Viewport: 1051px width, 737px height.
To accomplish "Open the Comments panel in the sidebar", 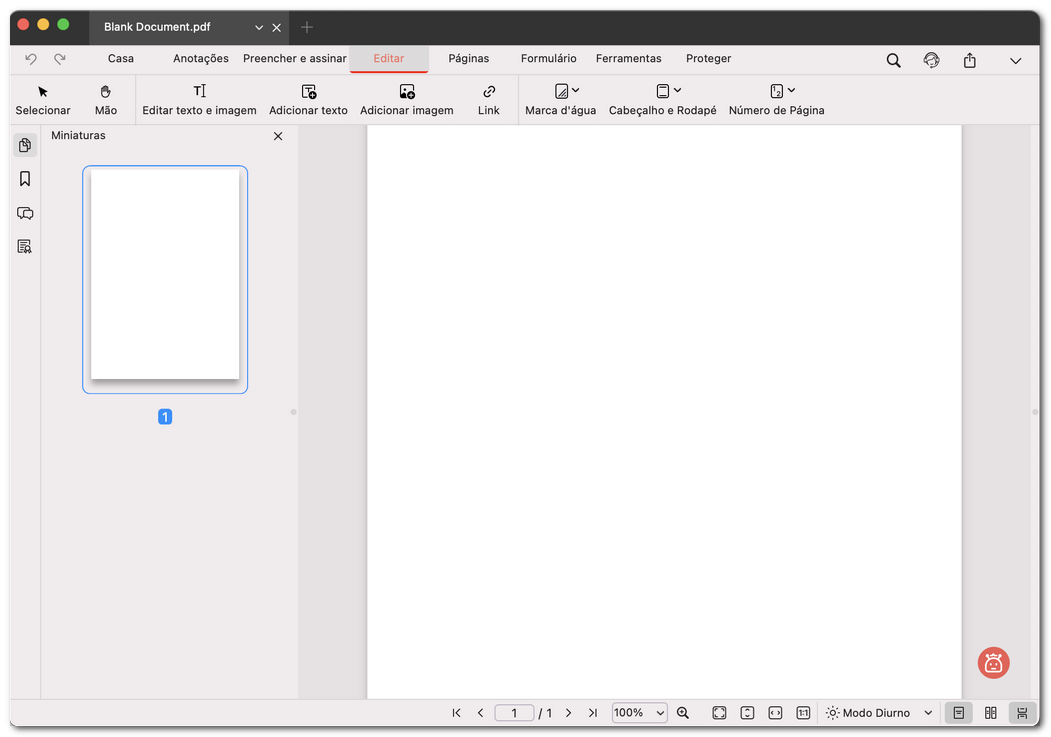I will [x=25, y=213].
